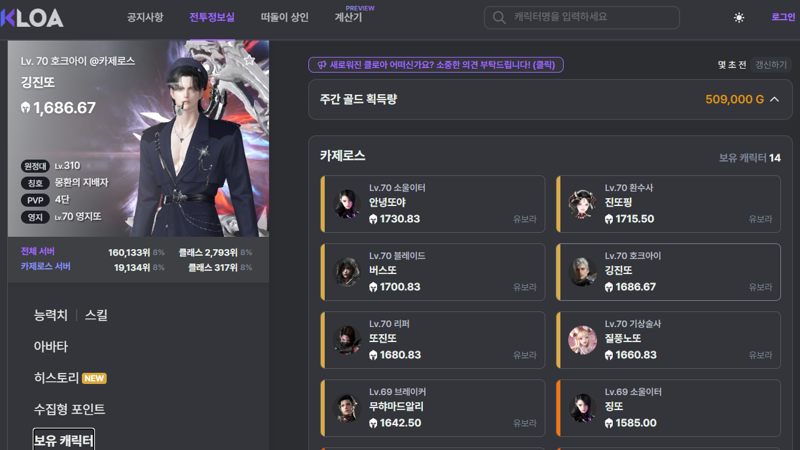Click the PVP badge
This screenshot has height=450, width=800.
click(35, 200)
